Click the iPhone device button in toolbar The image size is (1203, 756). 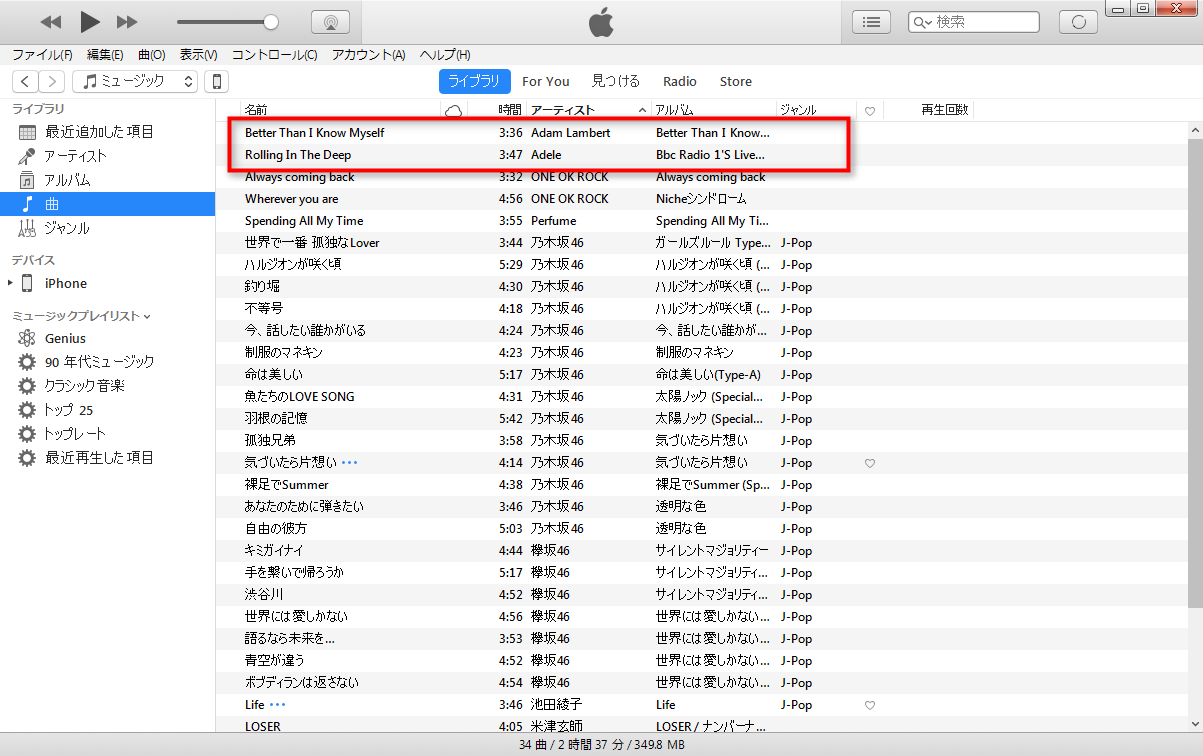point(216,82)
